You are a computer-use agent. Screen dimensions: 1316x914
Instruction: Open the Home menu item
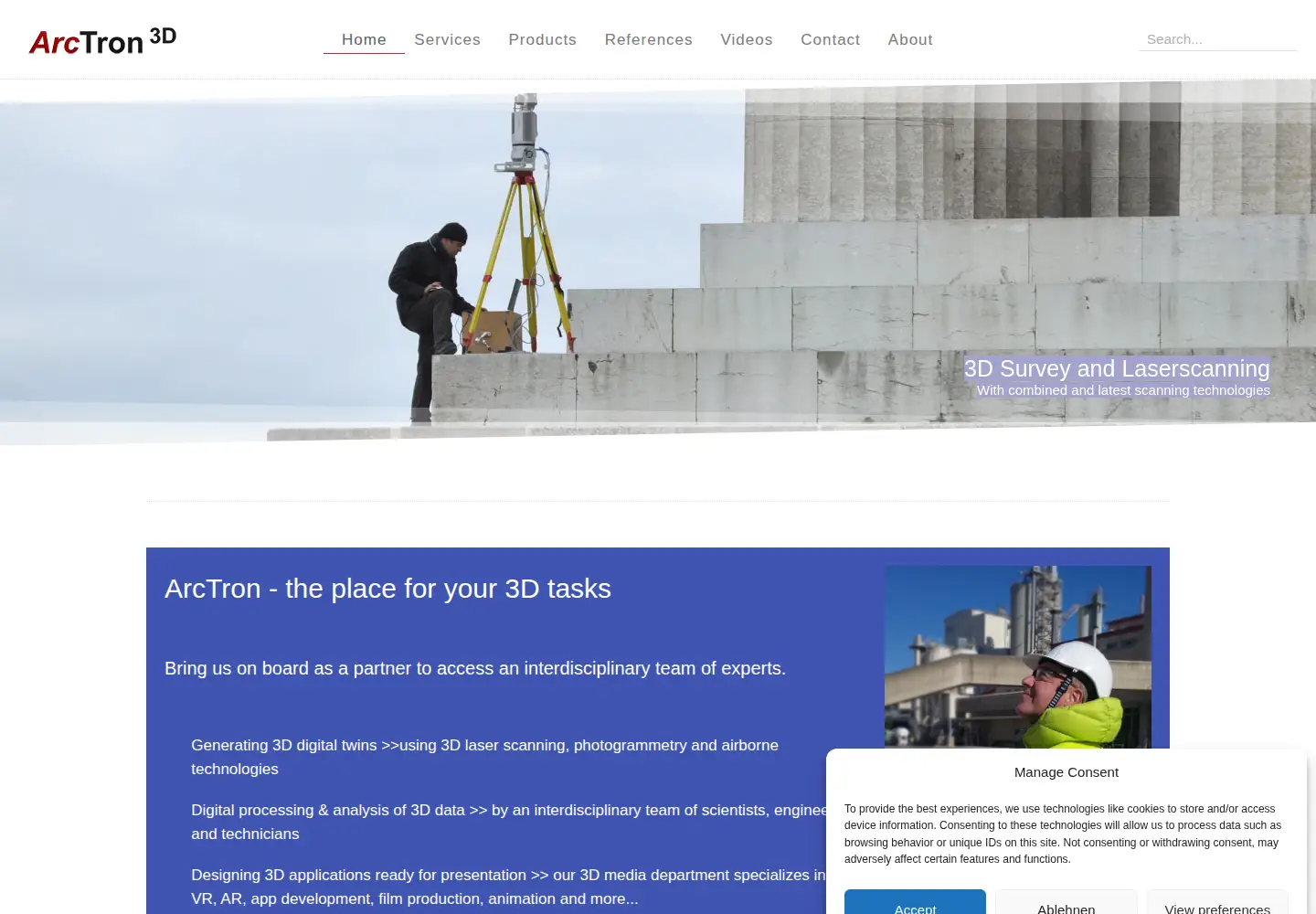[364, 39]
